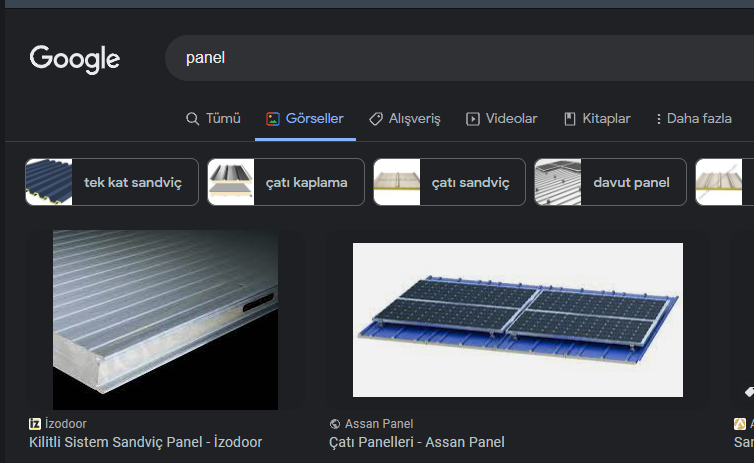The height and width of the screenshot is (463, 754).
Task: Click the Assan Panel globe favicon
Action: click(335, 424)
